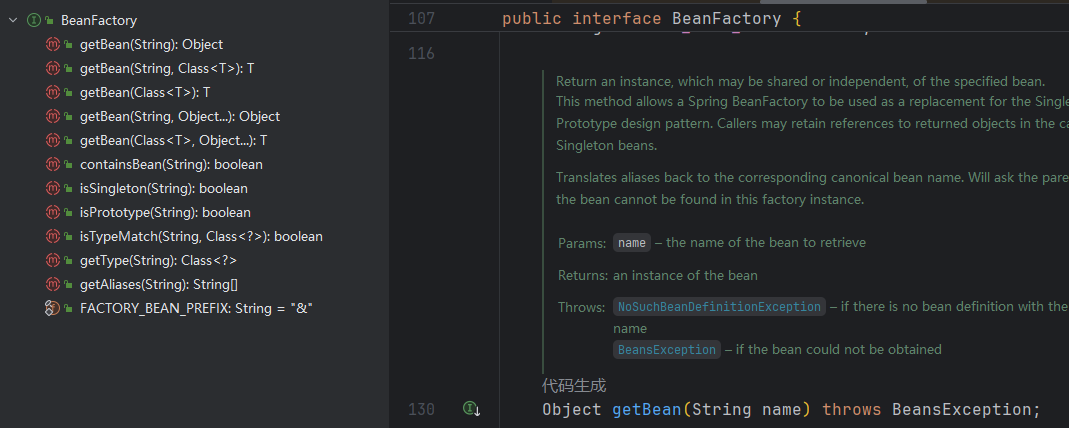Image resolution: width=1069 pixels, height=428 pixels.
Task: Click the BeanFactory interface icon in structure tree
Action: (33, 20)
